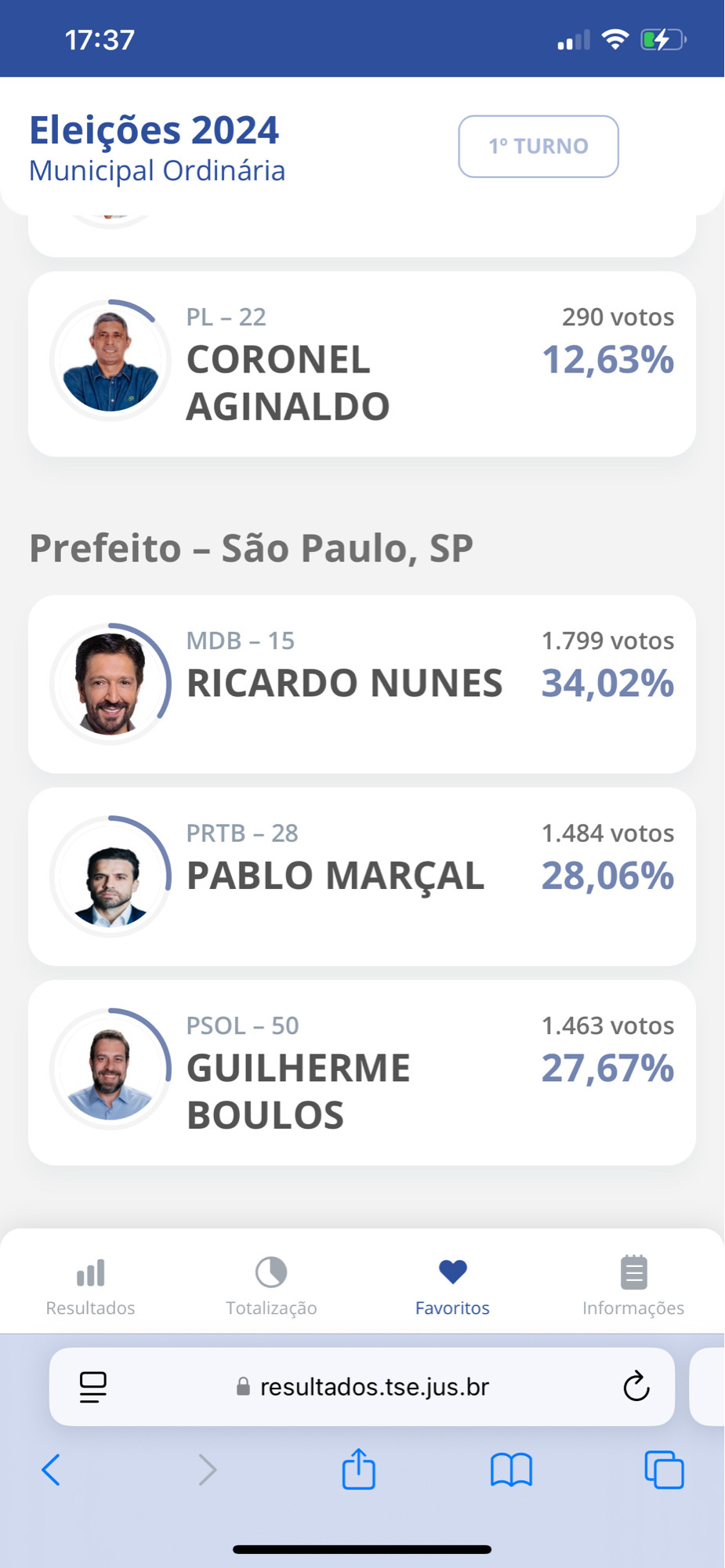Select Pablo Marçal candidate photo
Image resolution: width=725 pixels, height=1568 pixels.
[111, 877]
